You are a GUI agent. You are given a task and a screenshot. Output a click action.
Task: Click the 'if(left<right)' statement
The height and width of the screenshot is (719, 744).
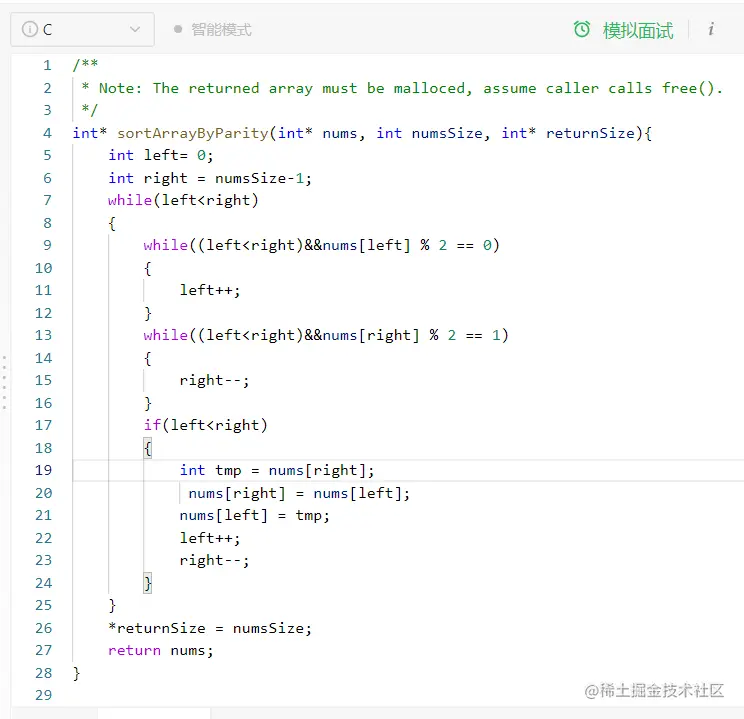(205, 425)
